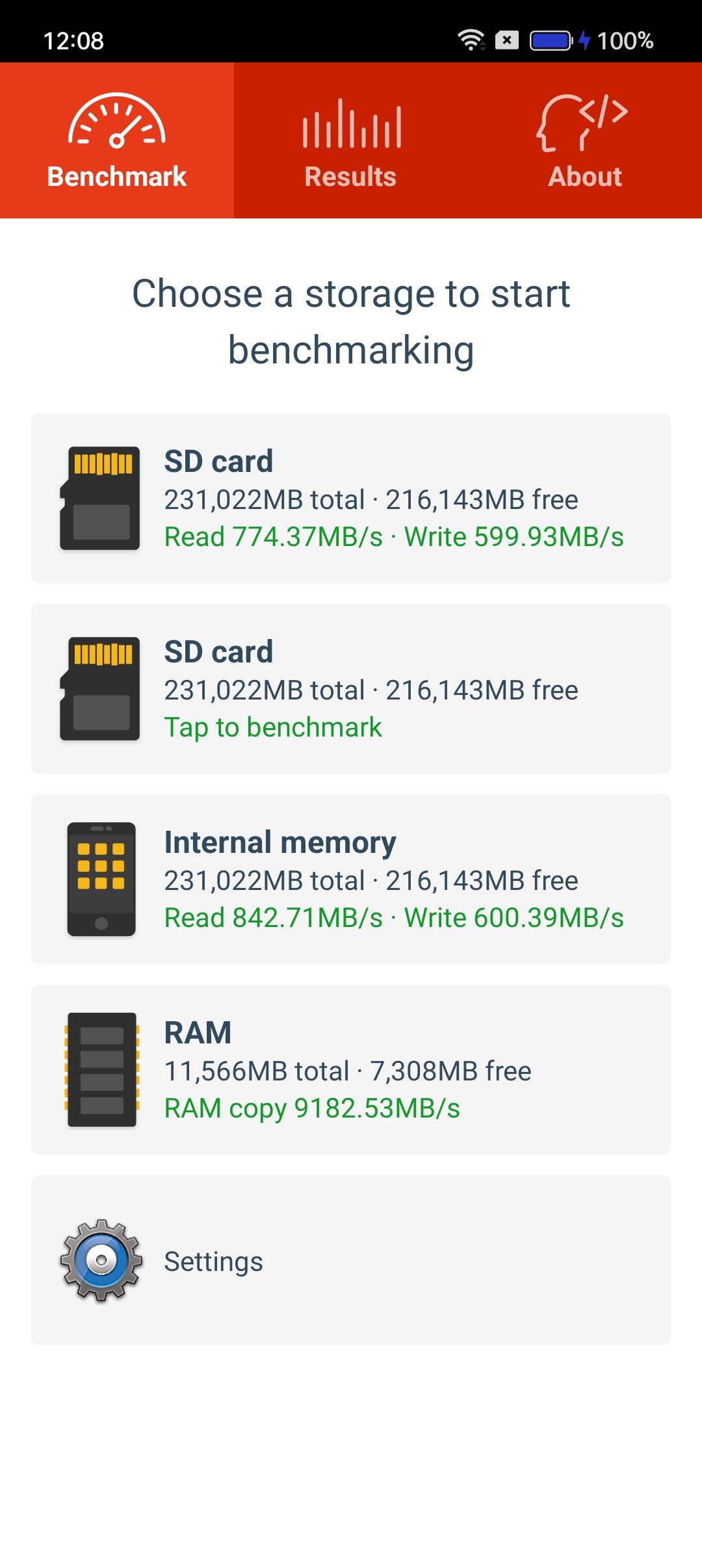Open the Settings entry text

(x=214, y=1262)
